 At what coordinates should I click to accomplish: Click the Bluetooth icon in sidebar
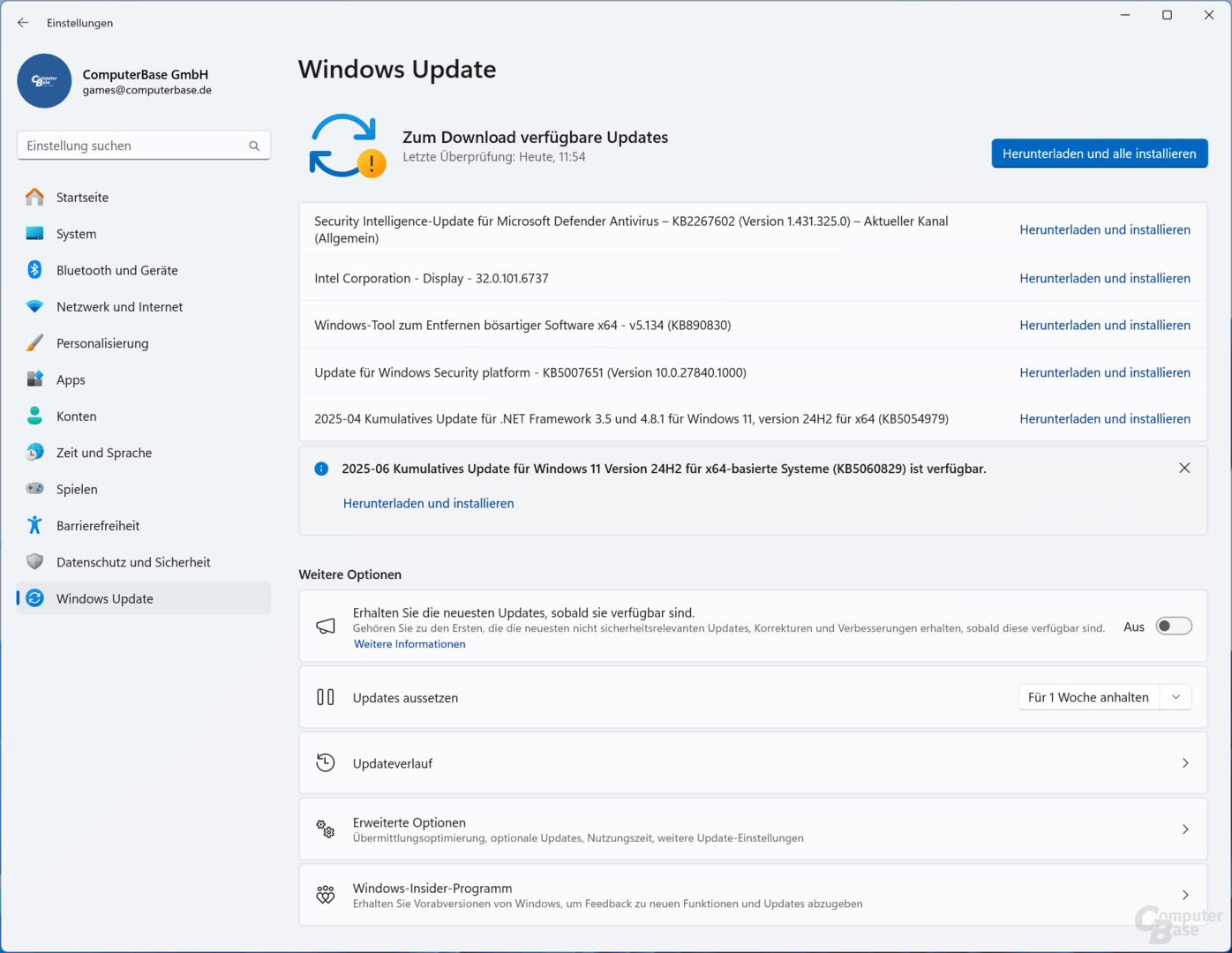coord(34,270)
